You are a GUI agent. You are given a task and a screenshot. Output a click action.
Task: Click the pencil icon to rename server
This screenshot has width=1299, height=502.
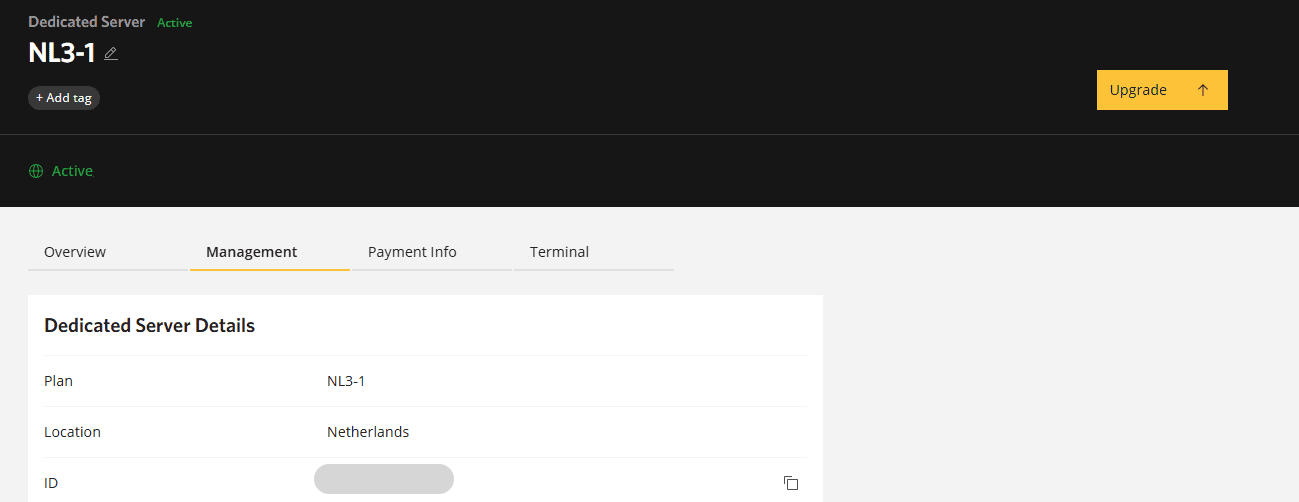click(111, 54)
